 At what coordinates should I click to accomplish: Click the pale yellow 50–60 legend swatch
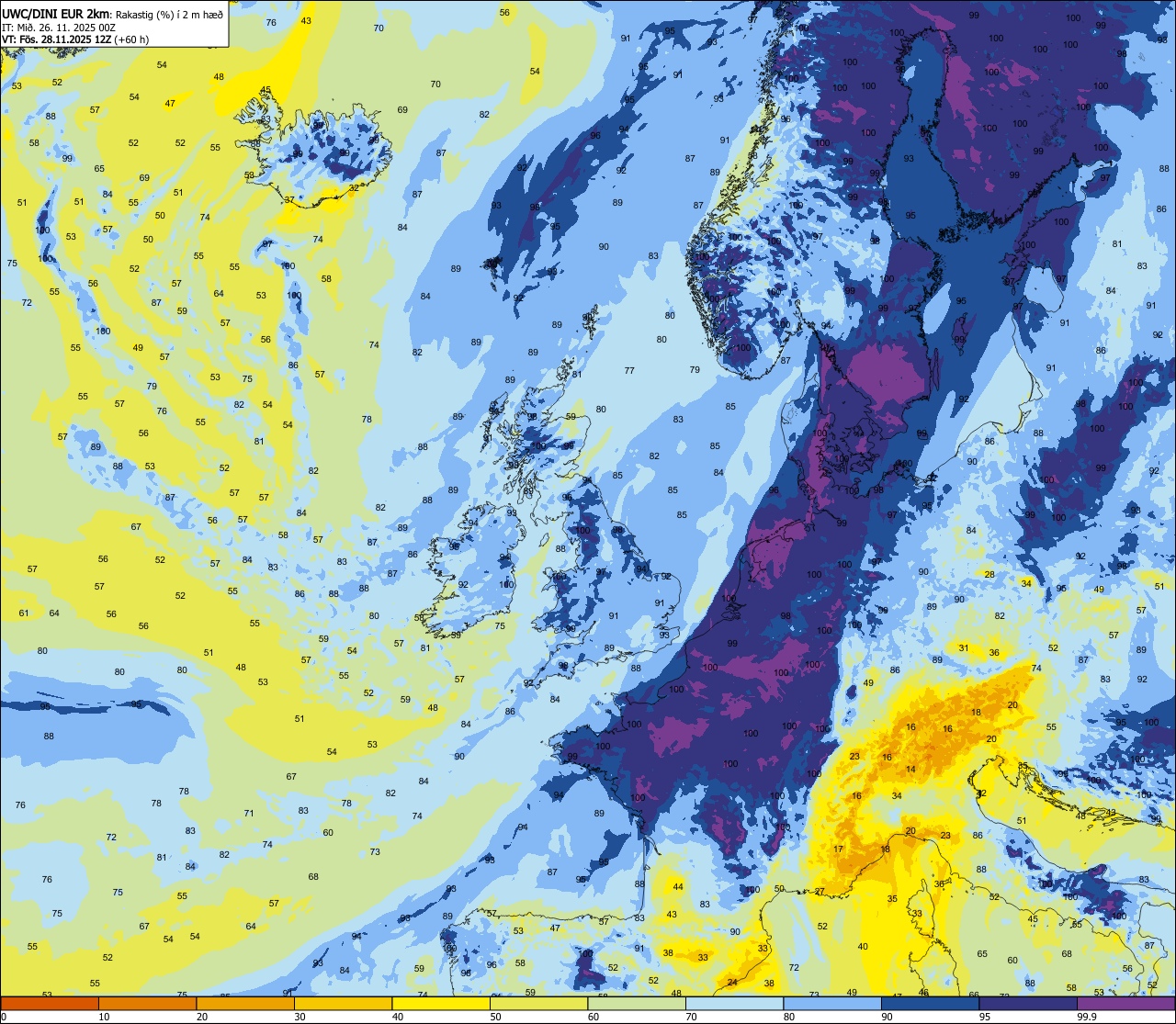tap(538, 1004)
